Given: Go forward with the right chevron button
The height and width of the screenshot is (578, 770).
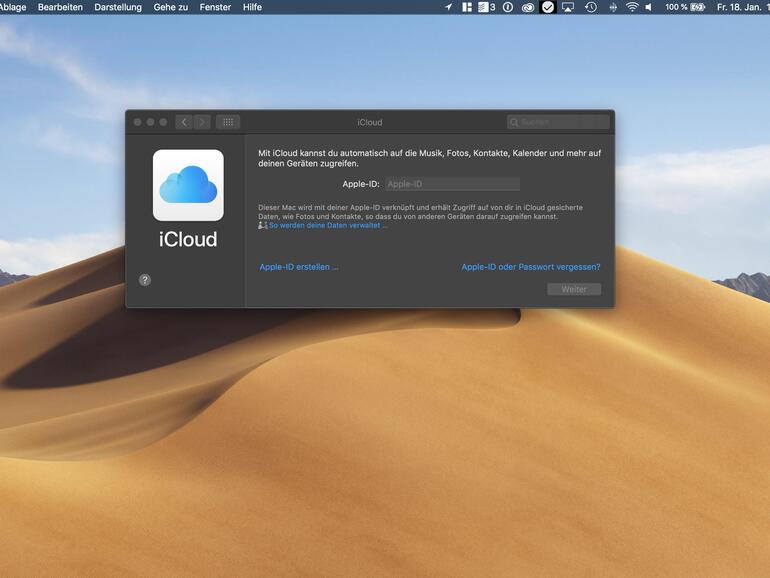Looking at the screenshot, I should coord(202,122).
